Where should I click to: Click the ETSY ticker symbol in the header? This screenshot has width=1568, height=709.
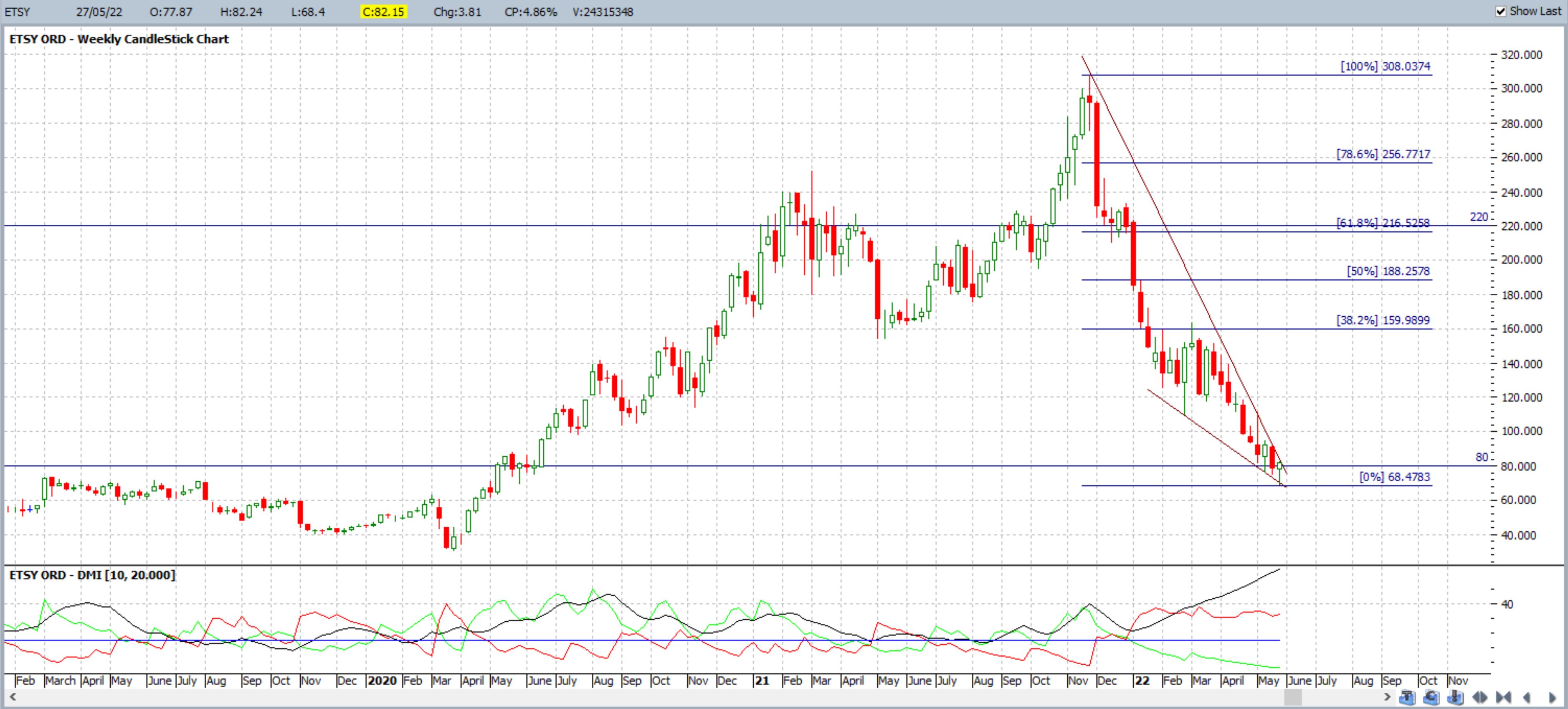[17, 12]
